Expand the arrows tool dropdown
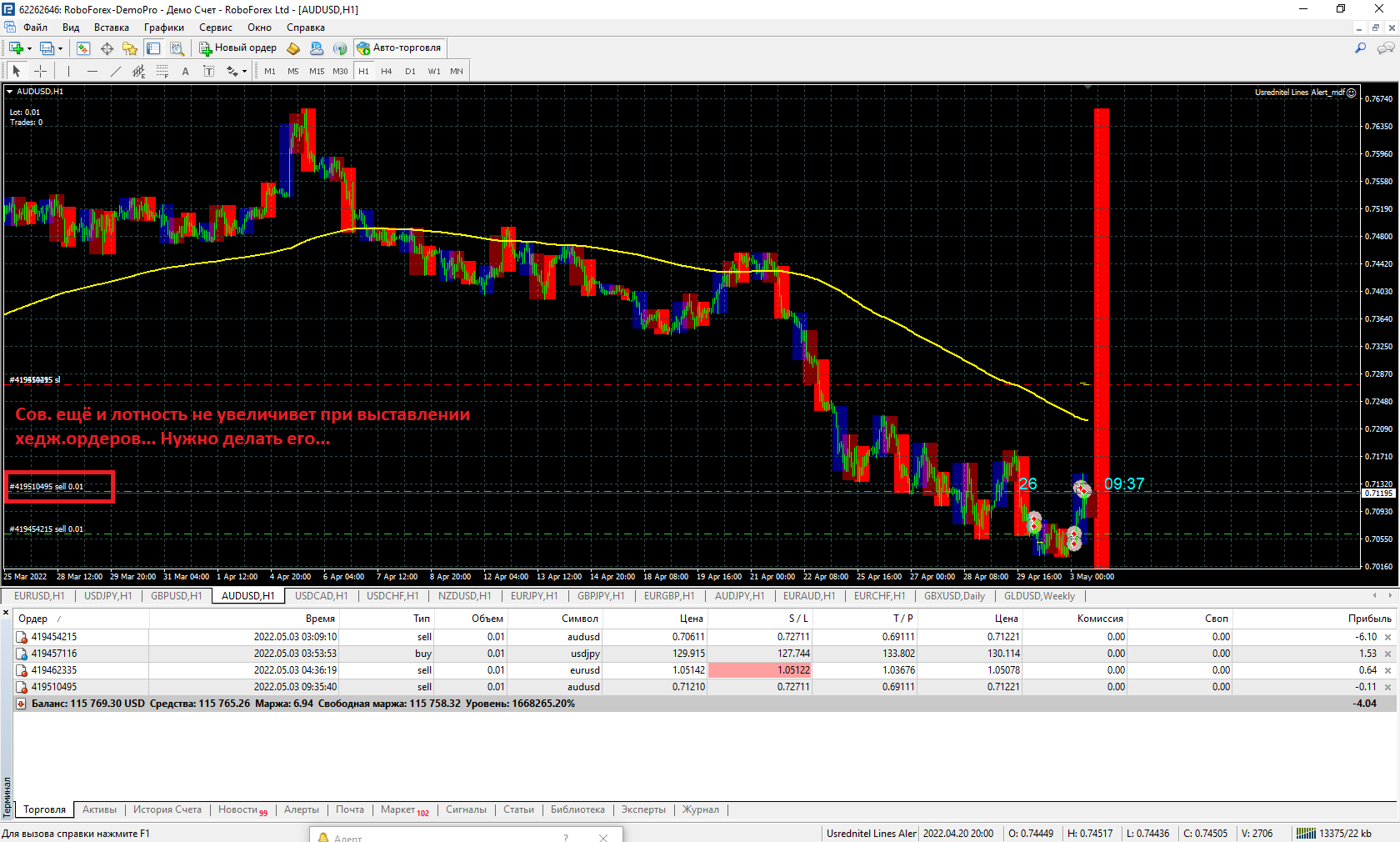The height and width of the screenshot is (842, 1400). (243, 72)
